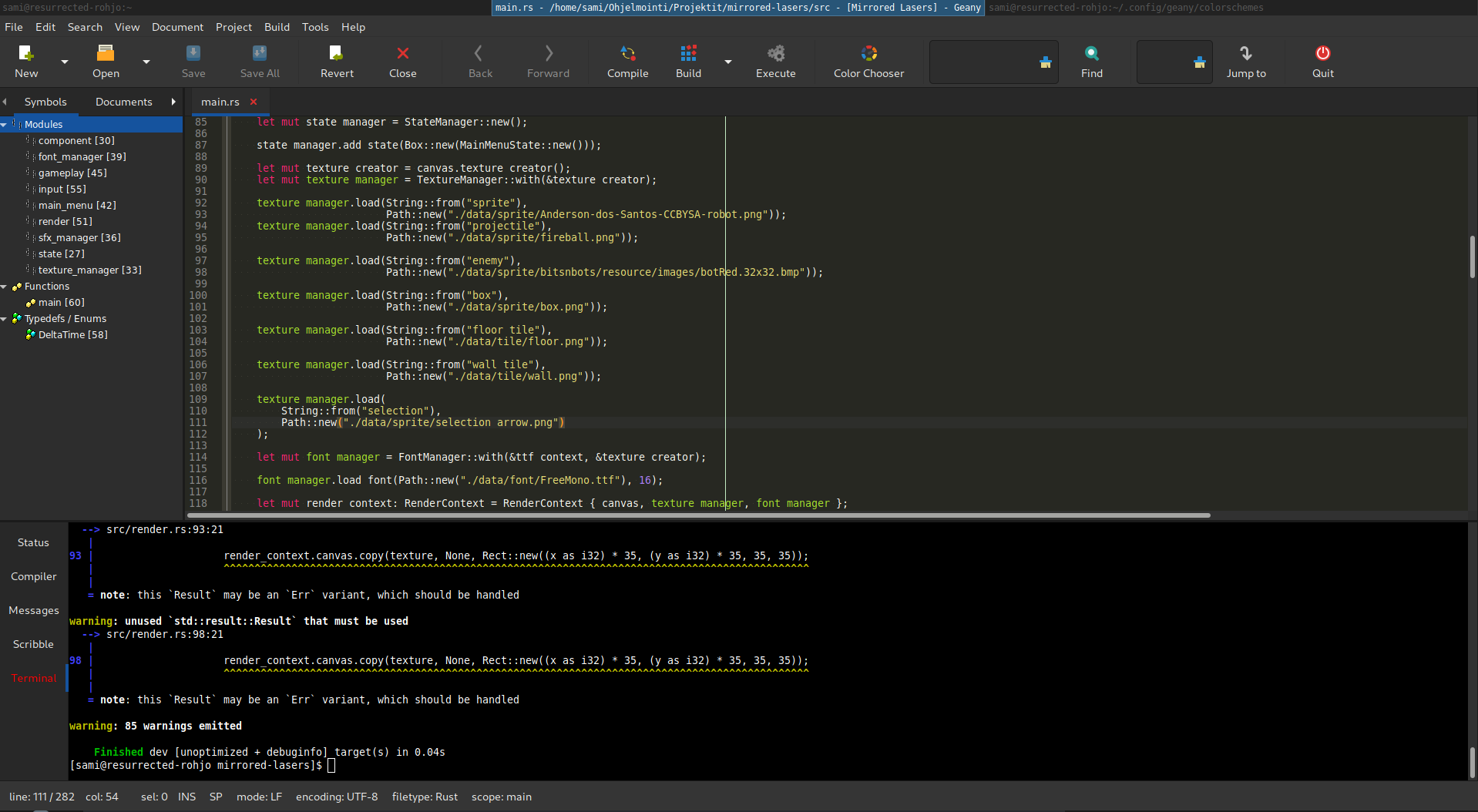Clear the search field using its broom icon
This screenshot has height=812, width=1478.
[x=1046, y=62]
